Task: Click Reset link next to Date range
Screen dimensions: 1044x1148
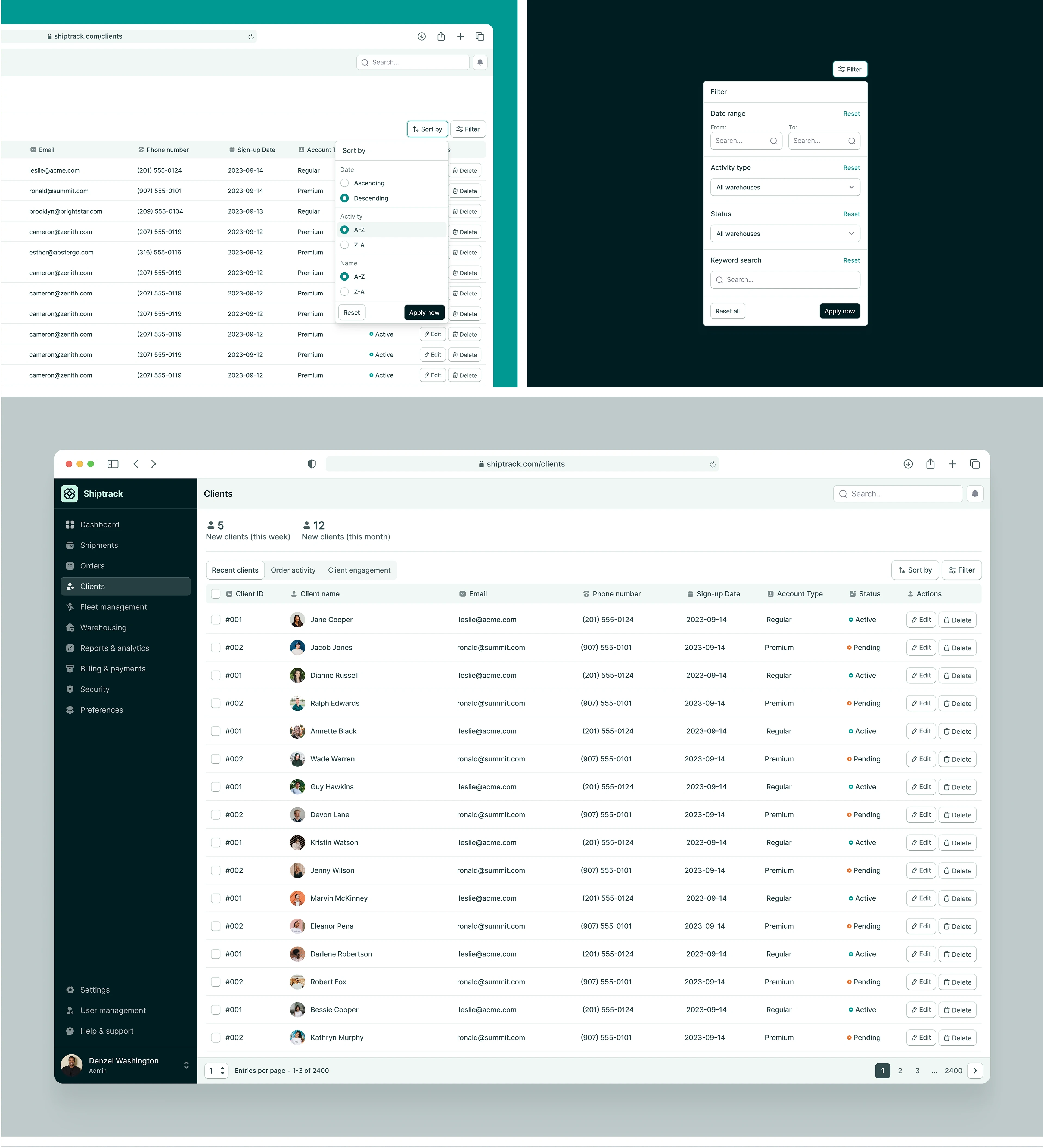Action: click(x=851, y=114)
